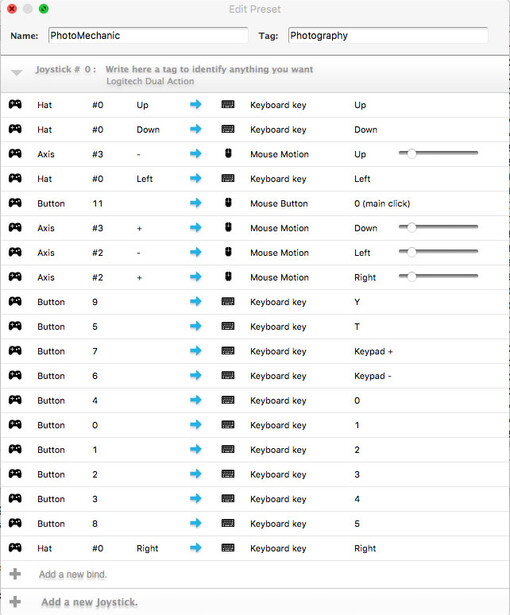Click the mouse icon for Button 11 bind

tap(228, 203)
